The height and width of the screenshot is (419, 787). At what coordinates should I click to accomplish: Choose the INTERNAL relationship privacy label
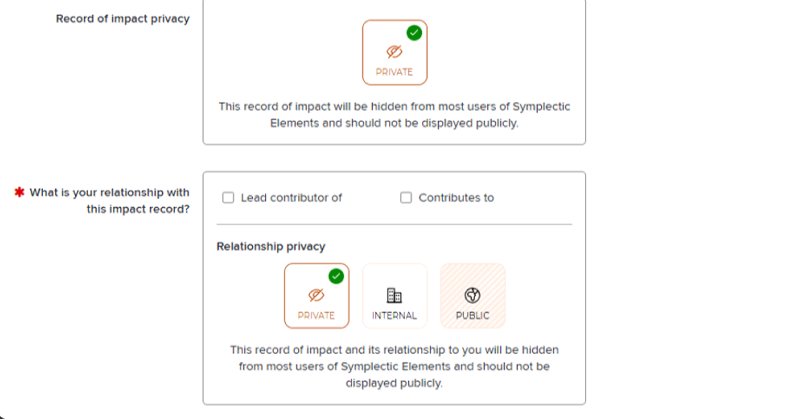click(395, 316)
